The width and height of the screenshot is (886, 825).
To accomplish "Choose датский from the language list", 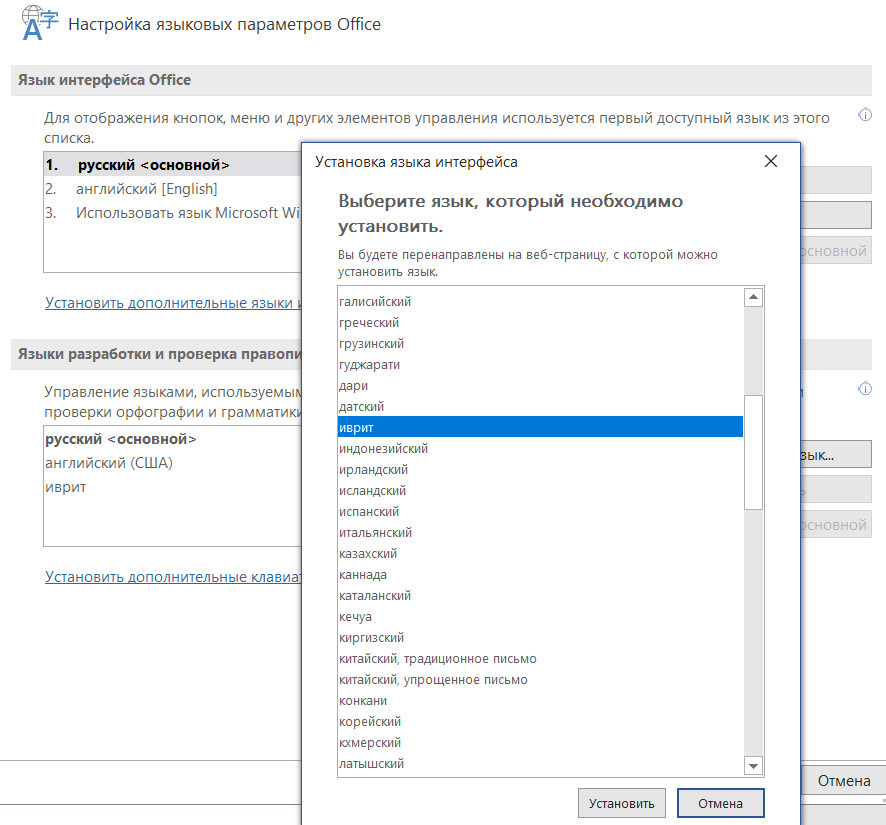I will point(361,407).
